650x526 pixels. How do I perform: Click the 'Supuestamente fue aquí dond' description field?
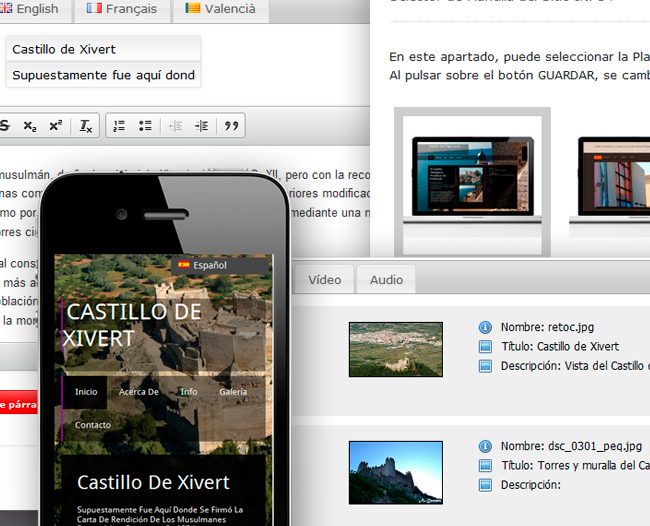(104, 75)
